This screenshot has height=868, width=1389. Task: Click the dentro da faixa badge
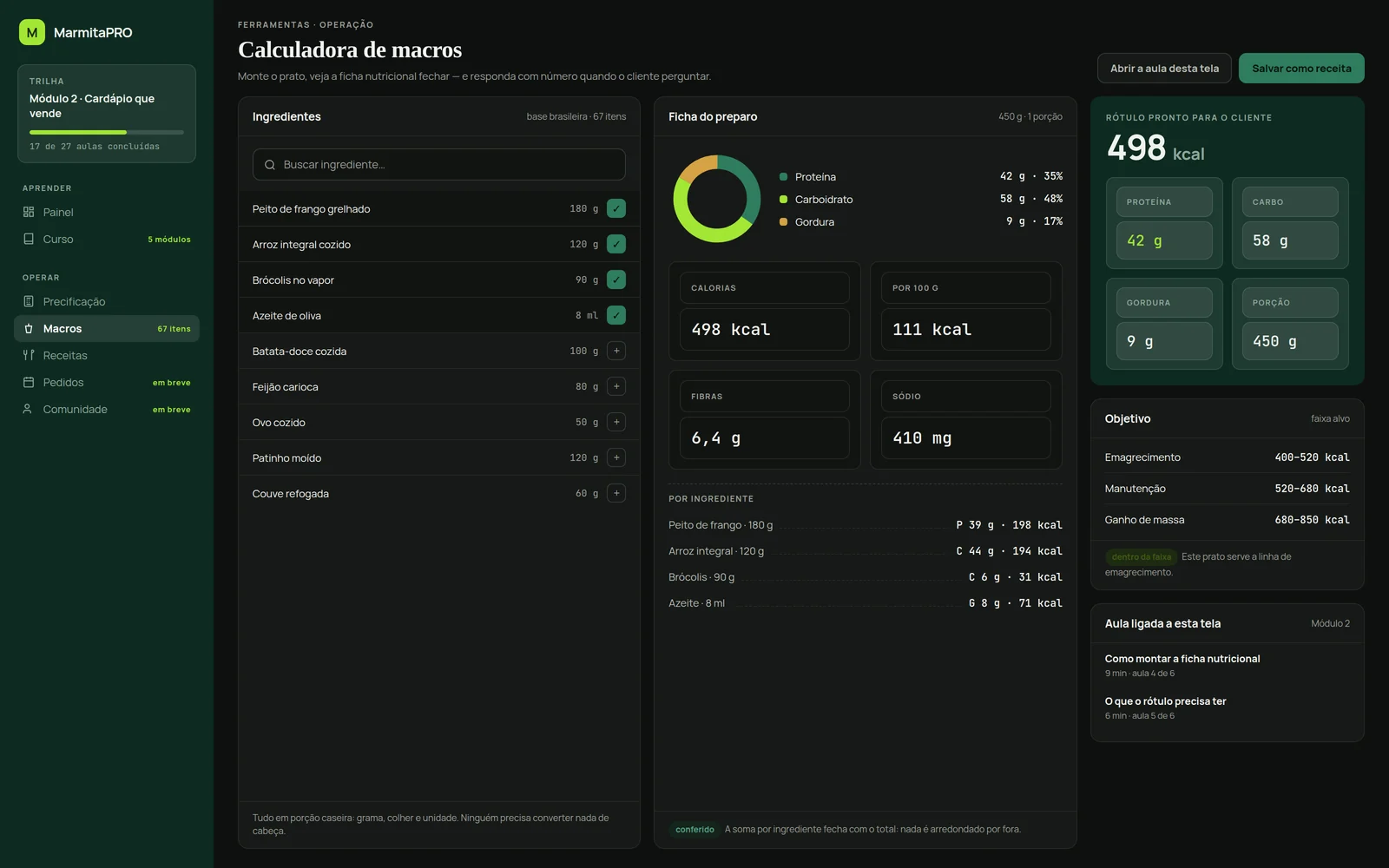pos(1141,557)
